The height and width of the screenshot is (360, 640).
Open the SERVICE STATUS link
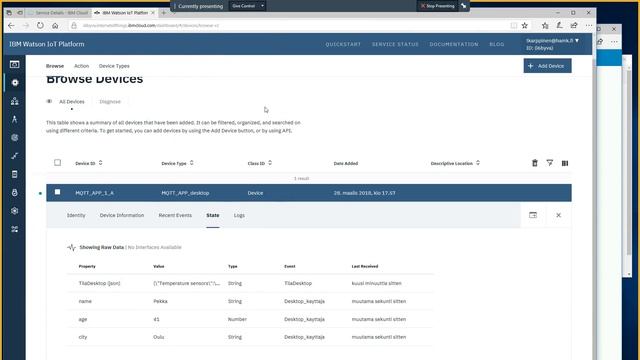(x=395, y=44)
